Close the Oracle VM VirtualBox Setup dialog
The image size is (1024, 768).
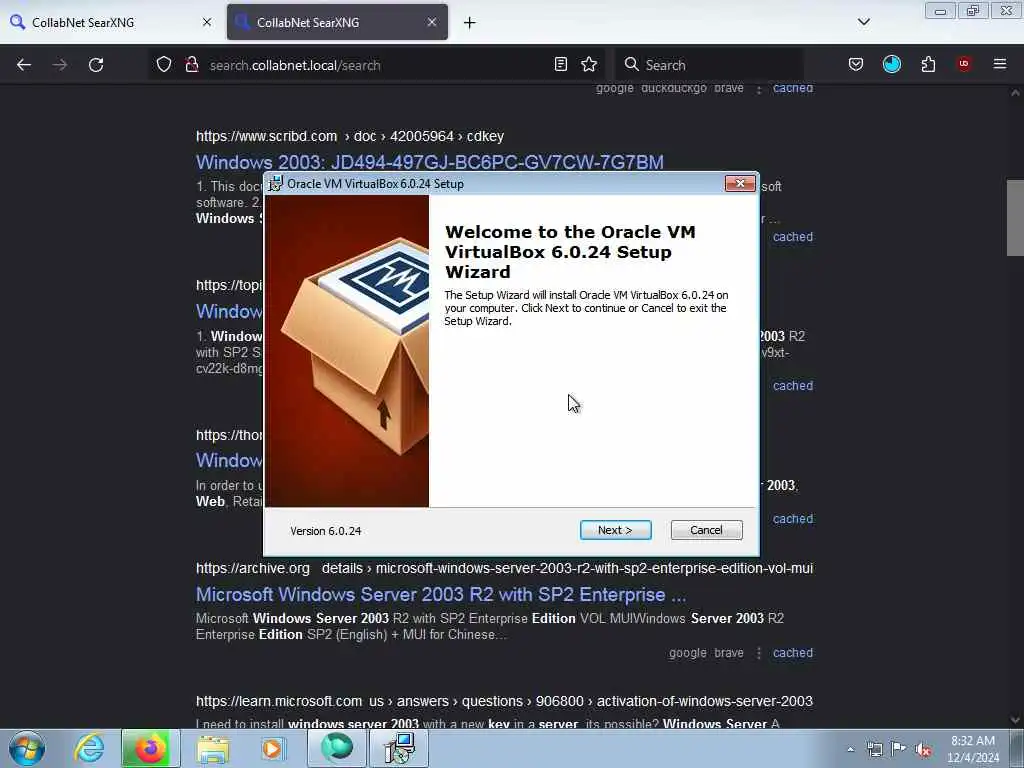click(x=740, y=184)
